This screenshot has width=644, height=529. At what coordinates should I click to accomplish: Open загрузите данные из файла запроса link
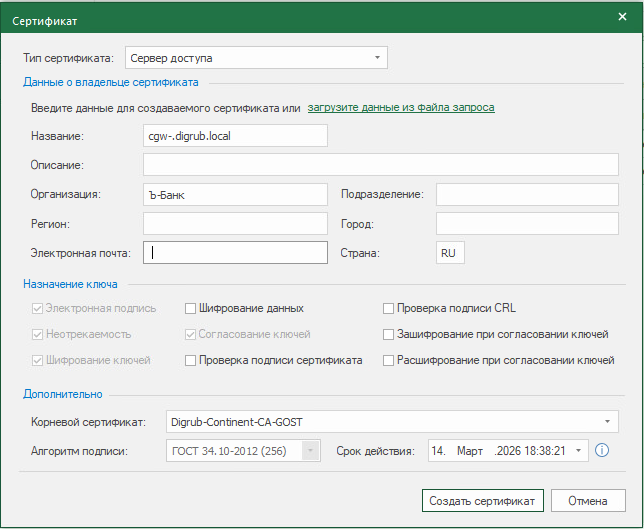point(401,108)
